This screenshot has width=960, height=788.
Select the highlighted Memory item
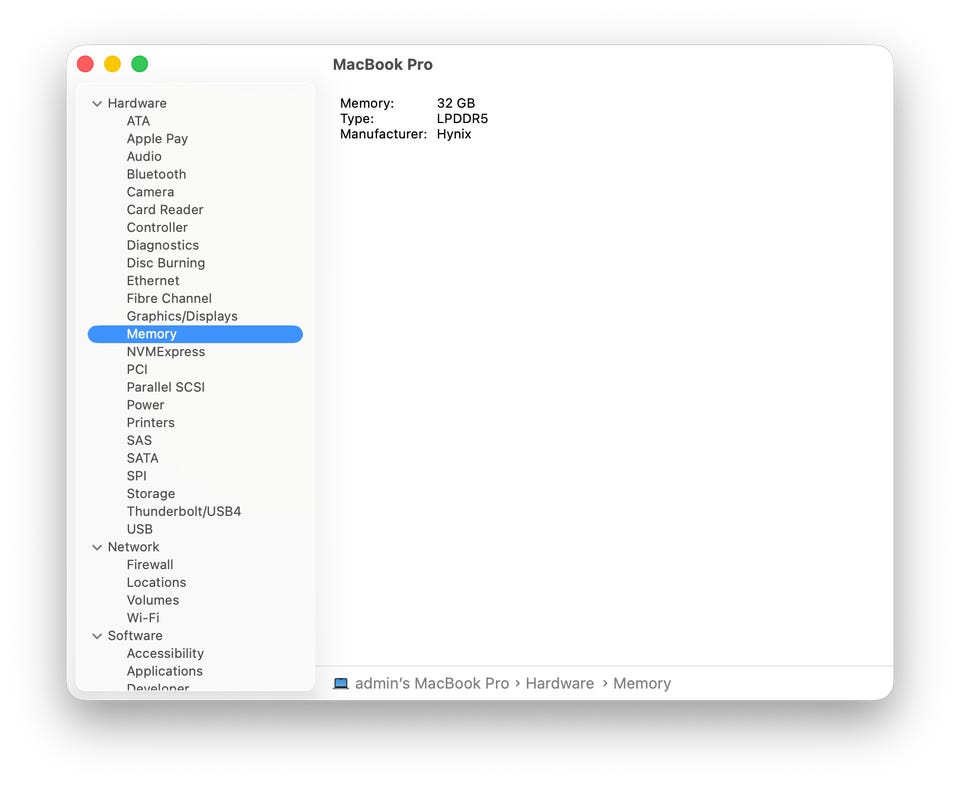click(195, 334)
